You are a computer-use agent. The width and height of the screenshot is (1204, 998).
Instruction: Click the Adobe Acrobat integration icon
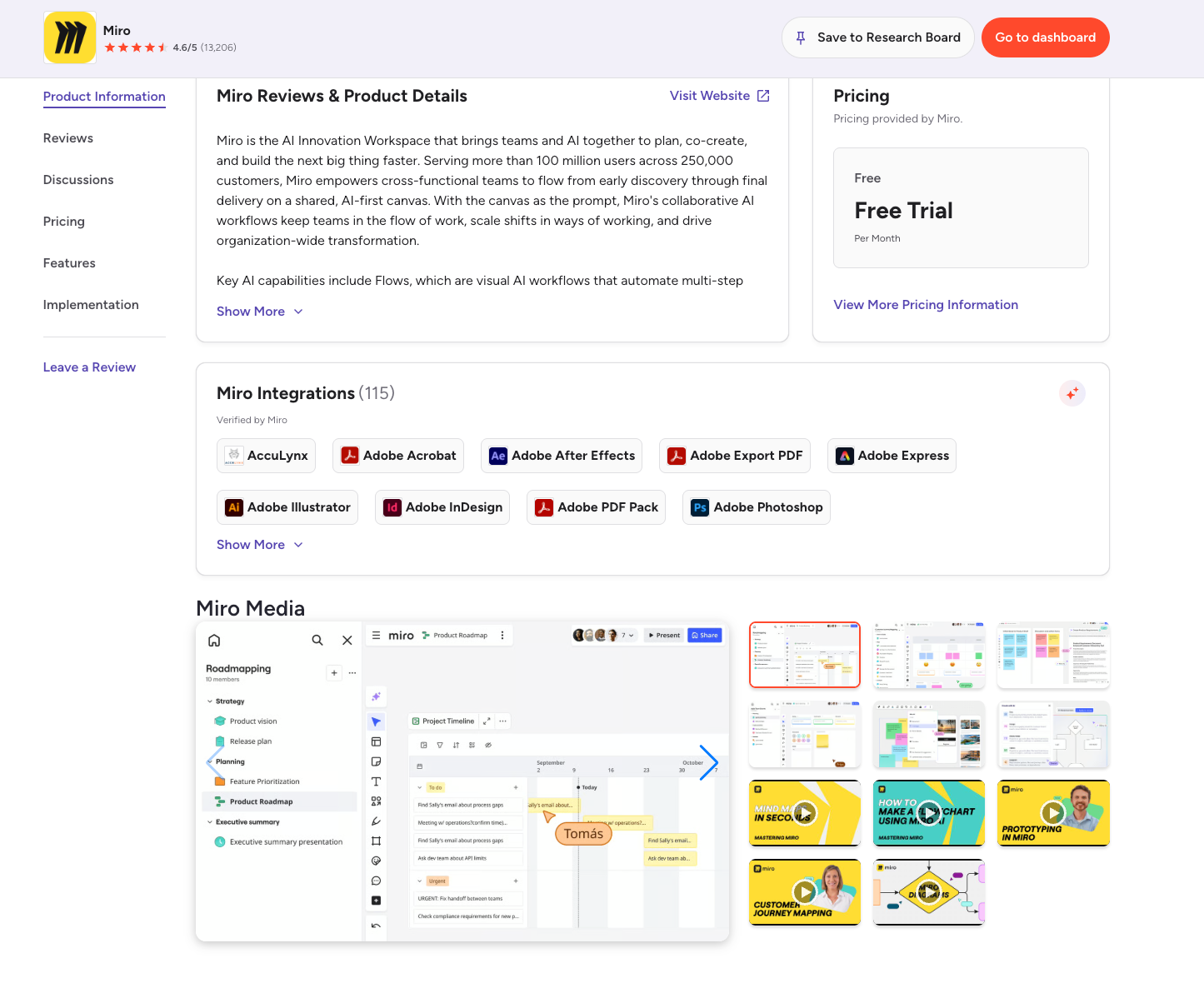(350, 456)
